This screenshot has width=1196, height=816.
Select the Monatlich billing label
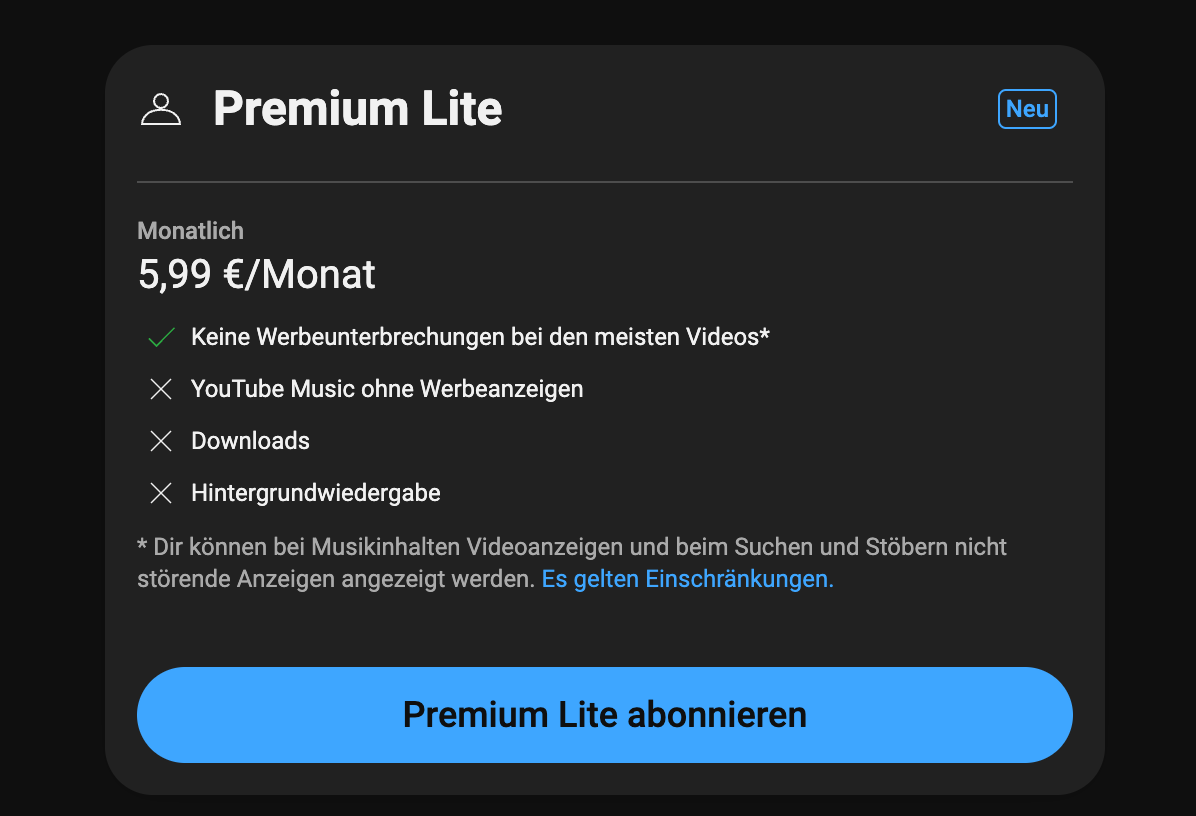pyautogui.click(x=191, y=230)
